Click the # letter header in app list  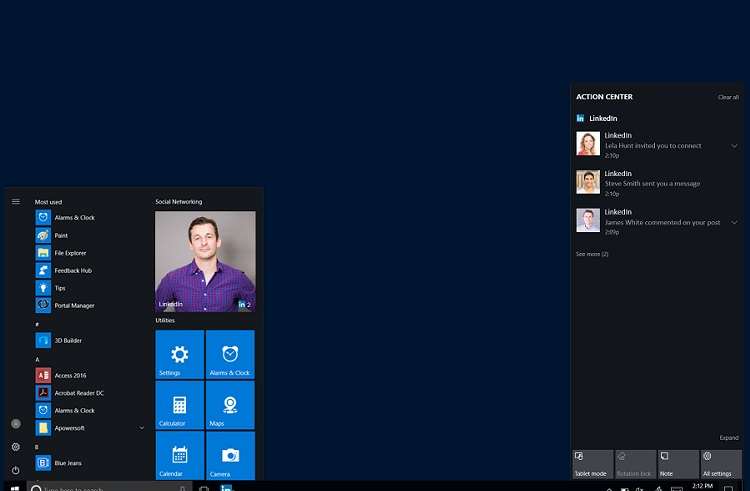[x=37, y=324]
